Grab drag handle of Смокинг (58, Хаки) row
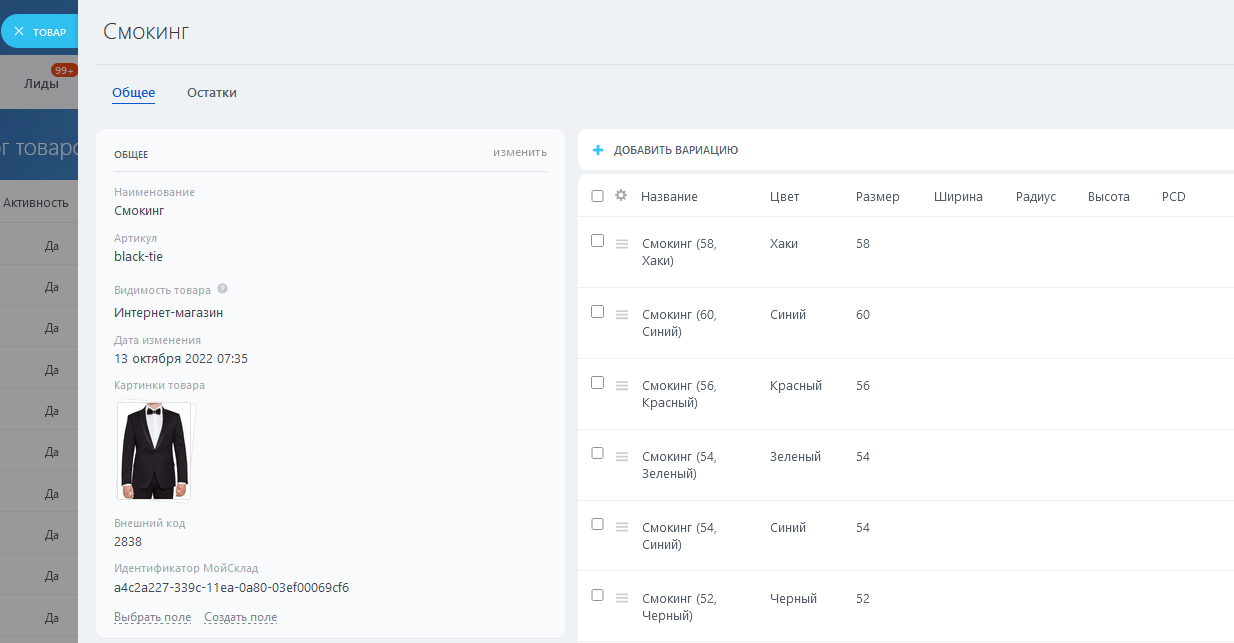Screen dimensions: 1234x643 tap(622, 244)
